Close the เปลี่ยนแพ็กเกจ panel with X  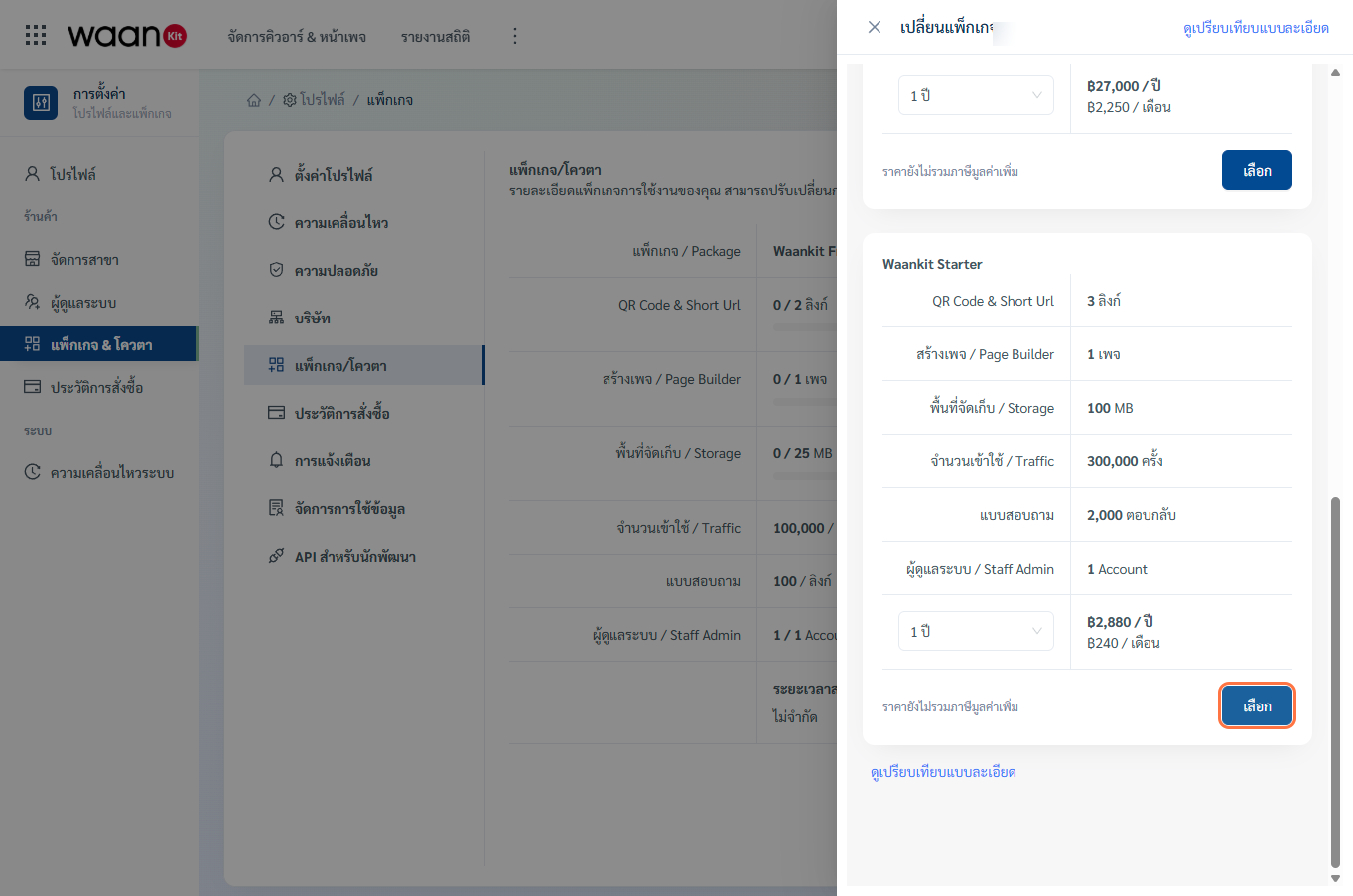coord(875,27)
